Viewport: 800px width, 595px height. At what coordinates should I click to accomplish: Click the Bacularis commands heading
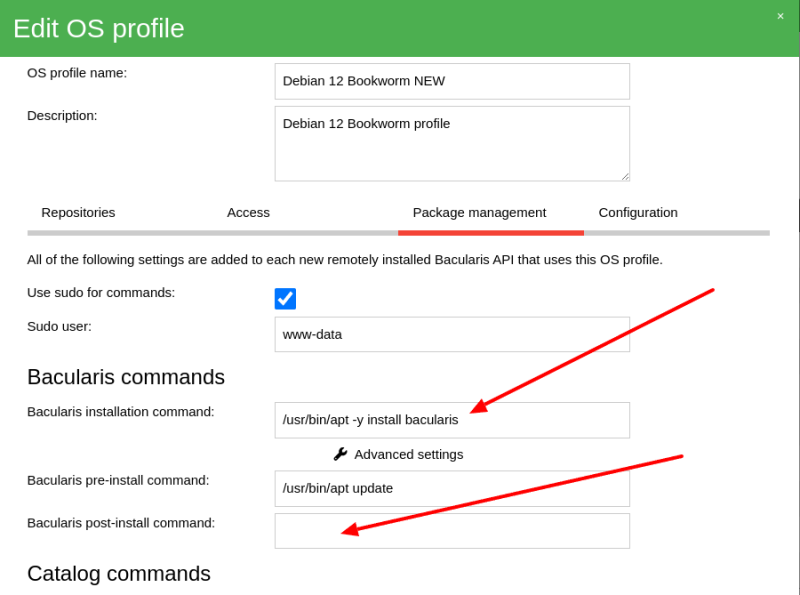126,377
